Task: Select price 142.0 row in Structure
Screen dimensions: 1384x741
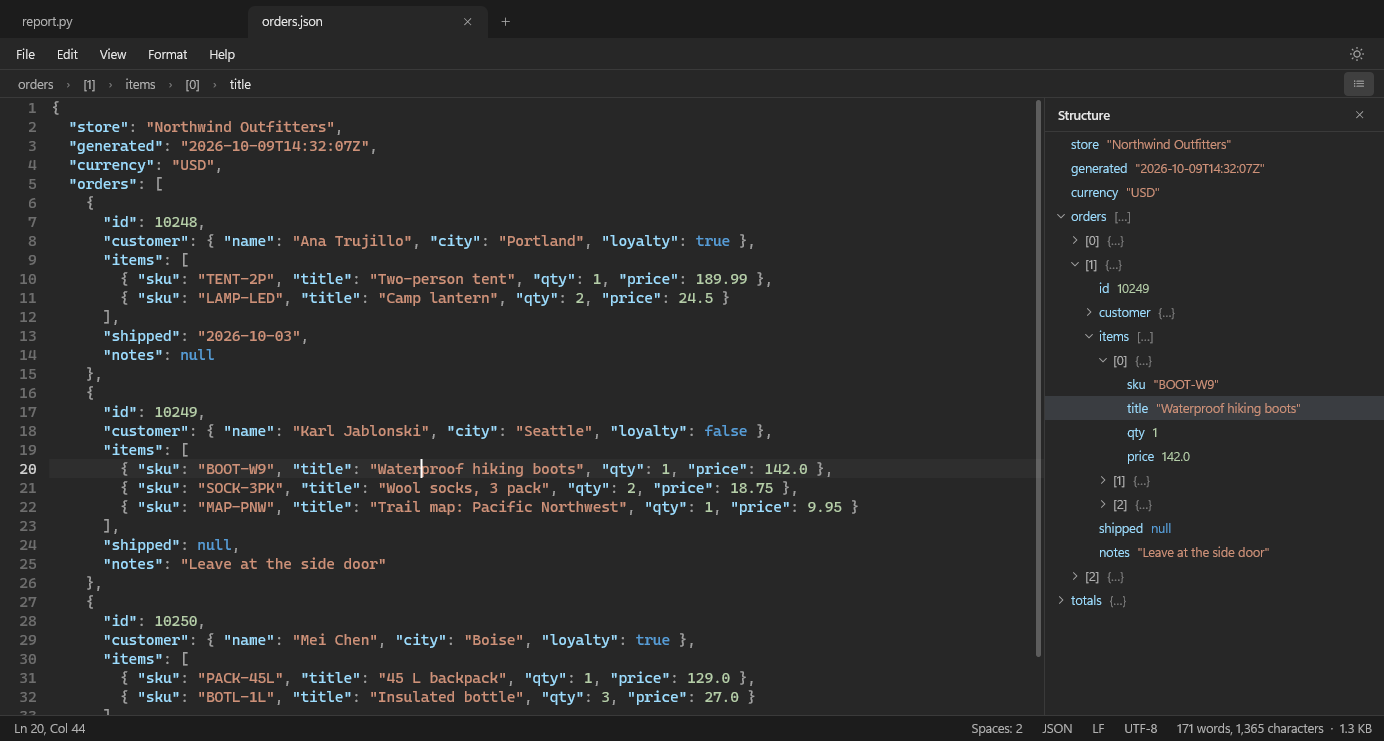Action: [x=1214, y=456]
